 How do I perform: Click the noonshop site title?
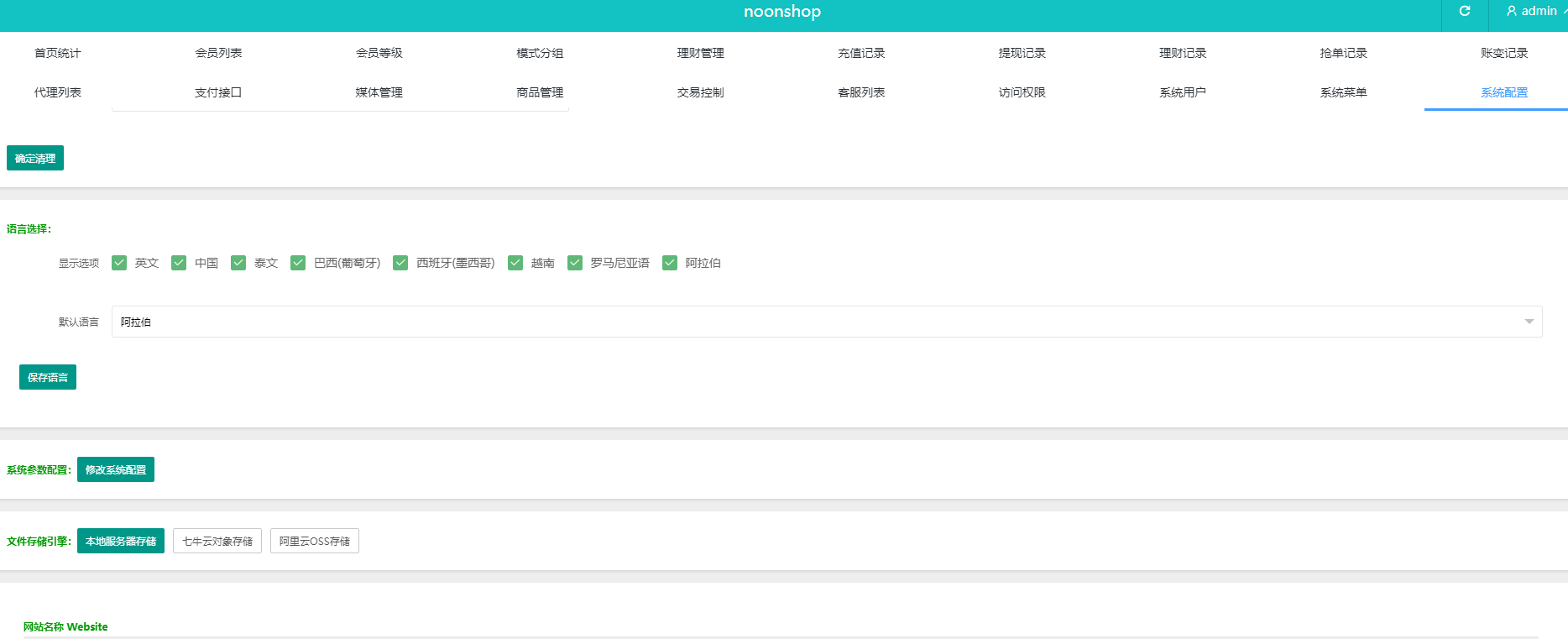pos(782,12)
